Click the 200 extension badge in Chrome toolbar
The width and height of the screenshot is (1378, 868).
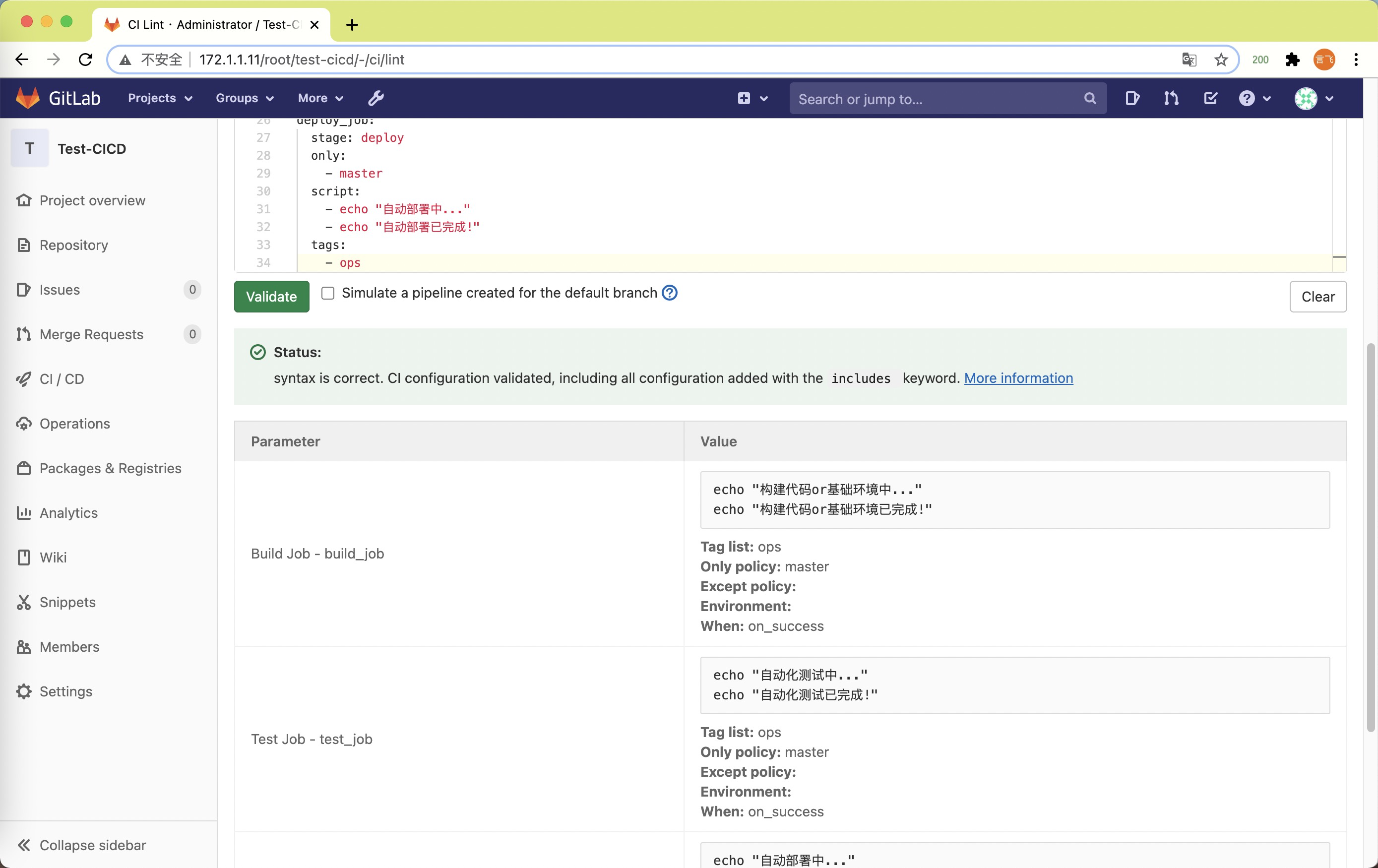tap(1260, 60)
